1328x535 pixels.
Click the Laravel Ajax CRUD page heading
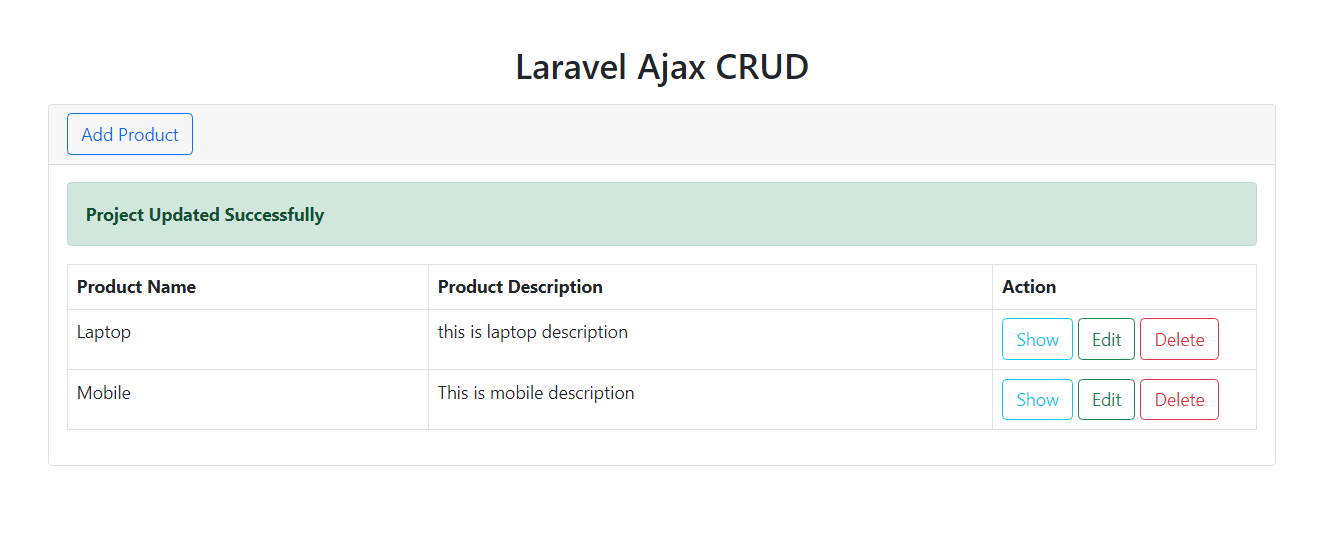point(662,67)
